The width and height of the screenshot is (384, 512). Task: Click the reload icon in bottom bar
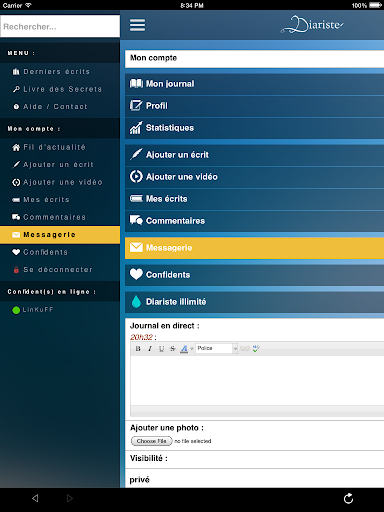tap(348, 499)
